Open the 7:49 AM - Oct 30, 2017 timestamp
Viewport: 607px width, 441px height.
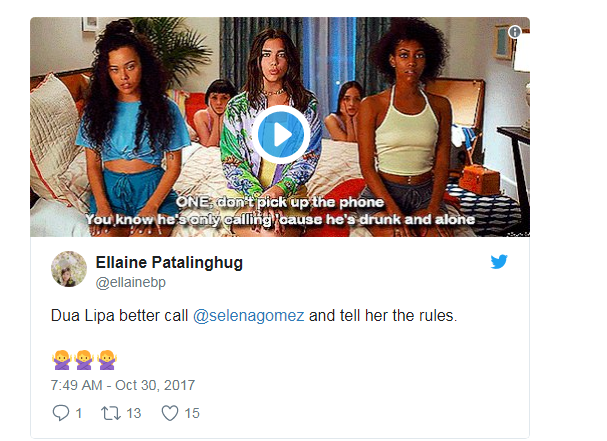122,385
